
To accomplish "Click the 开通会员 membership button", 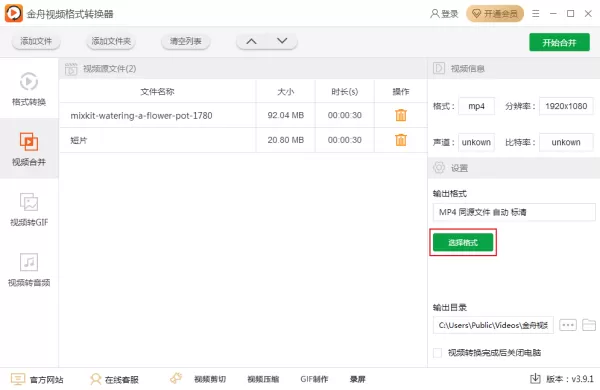I will coord(495,14).
